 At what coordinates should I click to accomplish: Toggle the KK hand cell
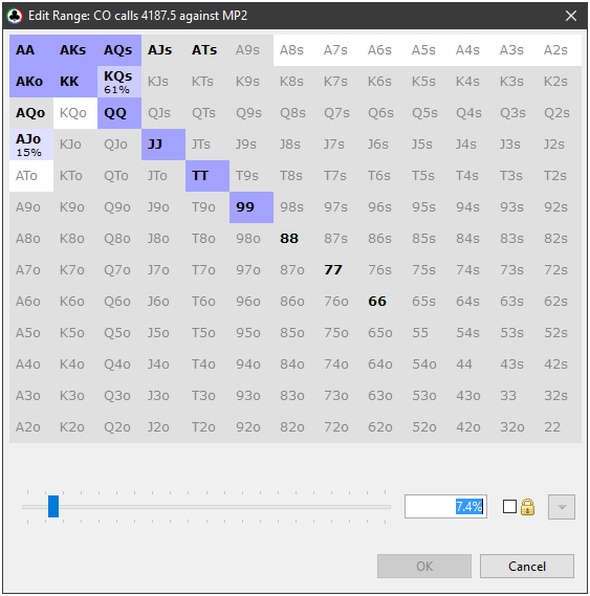(76, 82)
